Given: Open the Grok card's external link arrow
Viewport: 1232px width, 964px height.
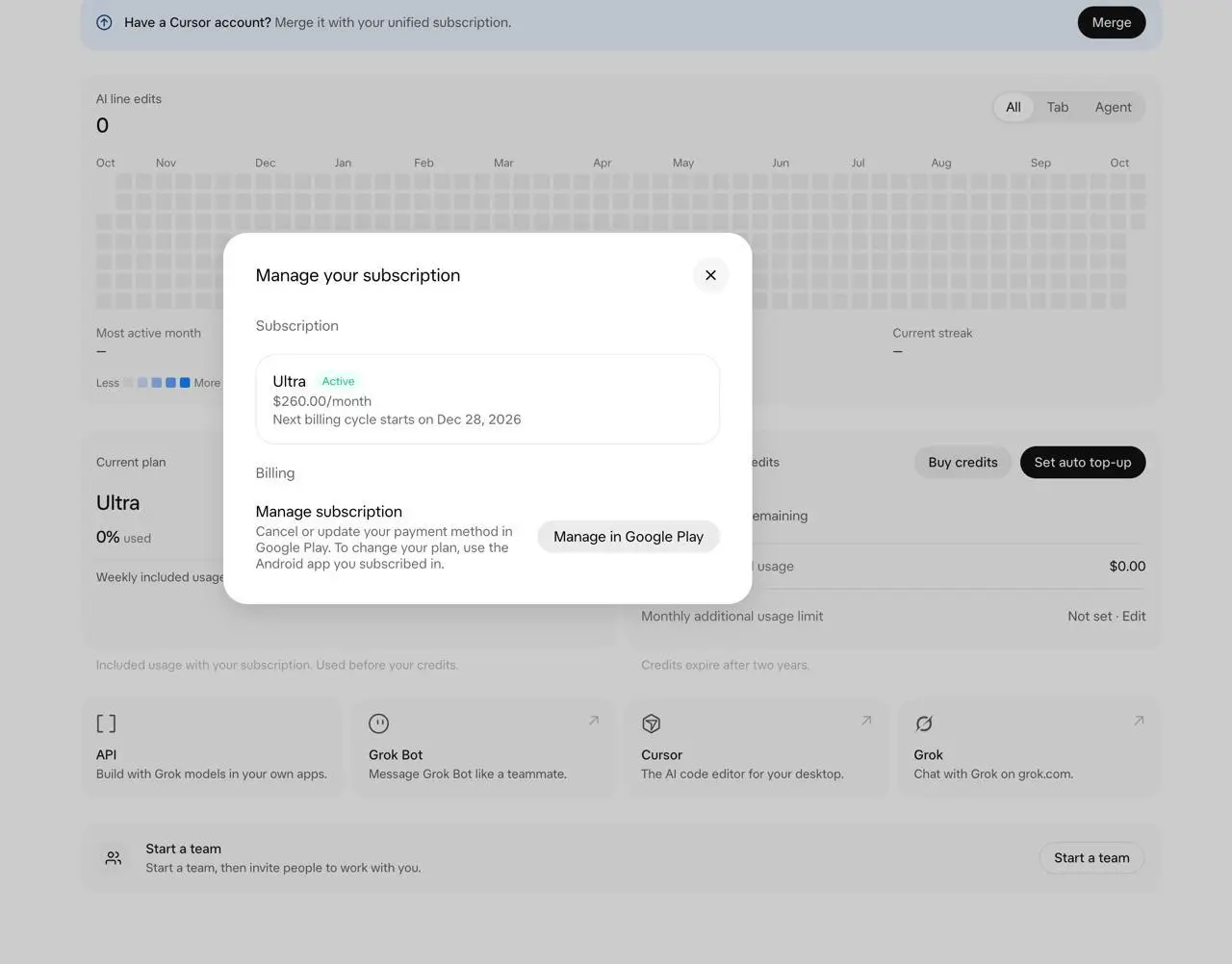Looking at the screenshot, I should coord(1139,720).
